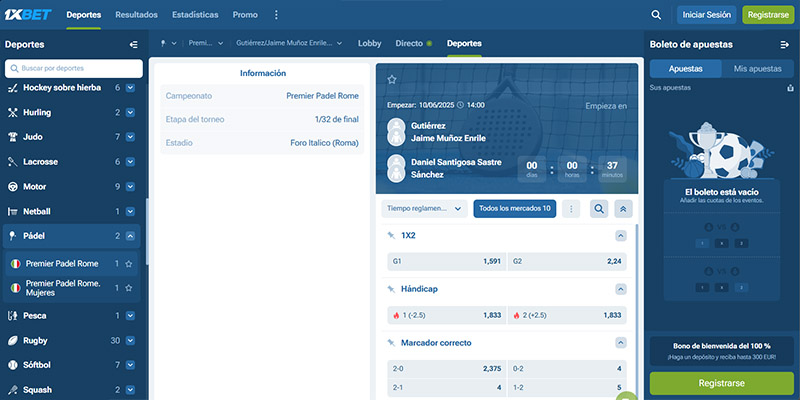Image resolution: width=800 pixels, height=400 pixels.
Task: Open the Tiempo reglamentario dropdown
Action: (425, 209)
